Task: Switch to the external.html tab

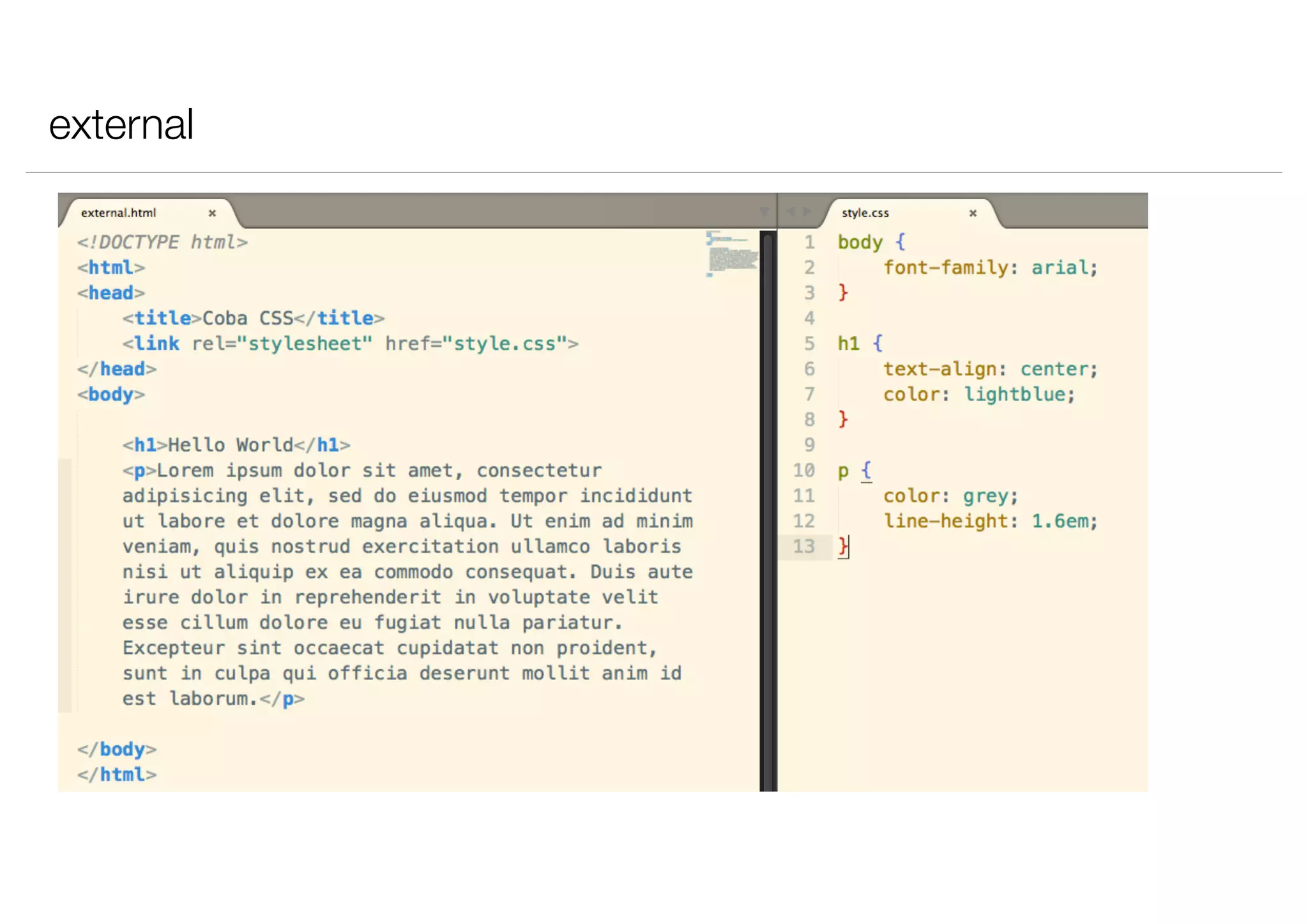Action: click(x=119, y=213)
